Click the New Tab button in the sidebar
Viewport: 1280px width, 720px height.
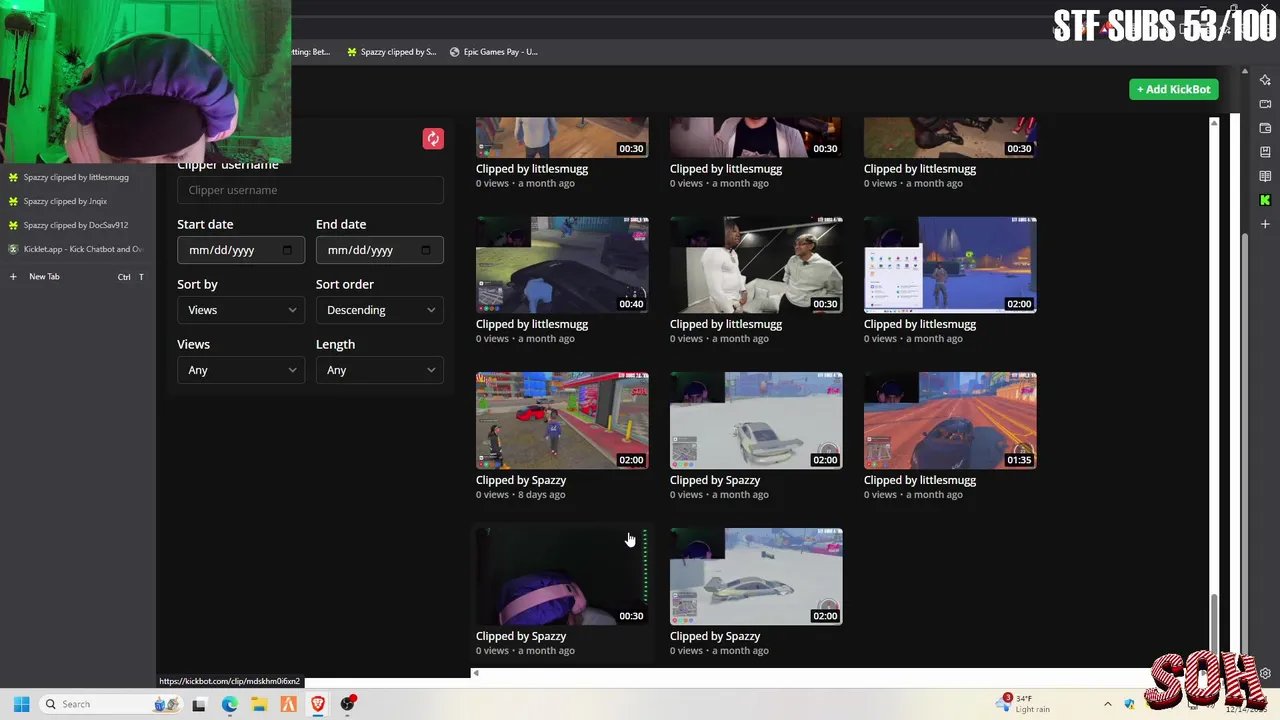[77, 276]
